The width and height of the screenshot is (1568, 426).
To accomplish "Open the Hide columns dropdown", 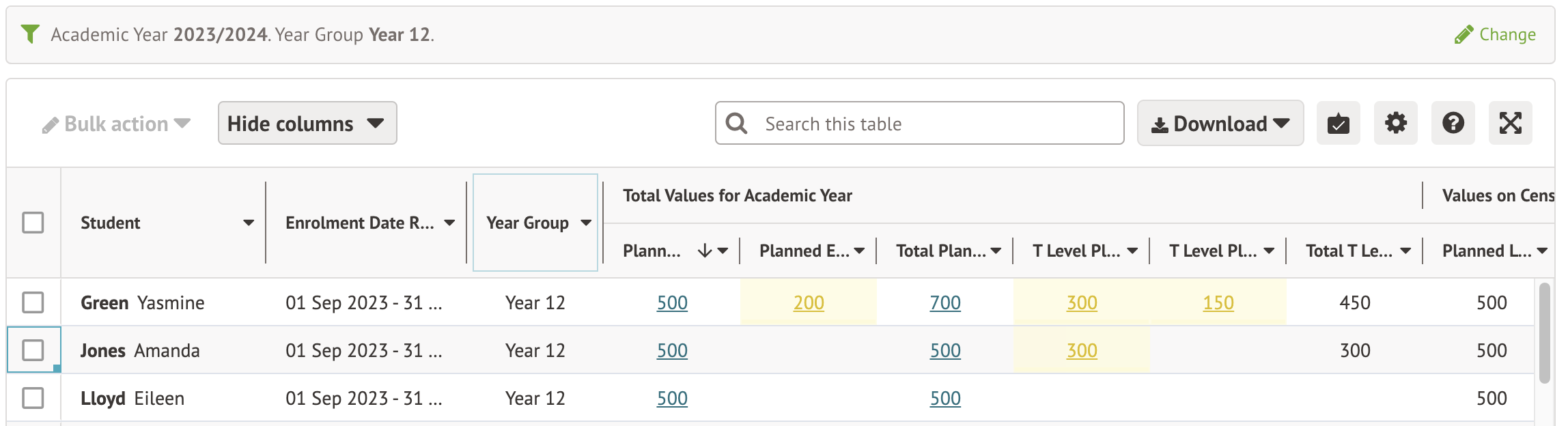I will pos(307,124).
